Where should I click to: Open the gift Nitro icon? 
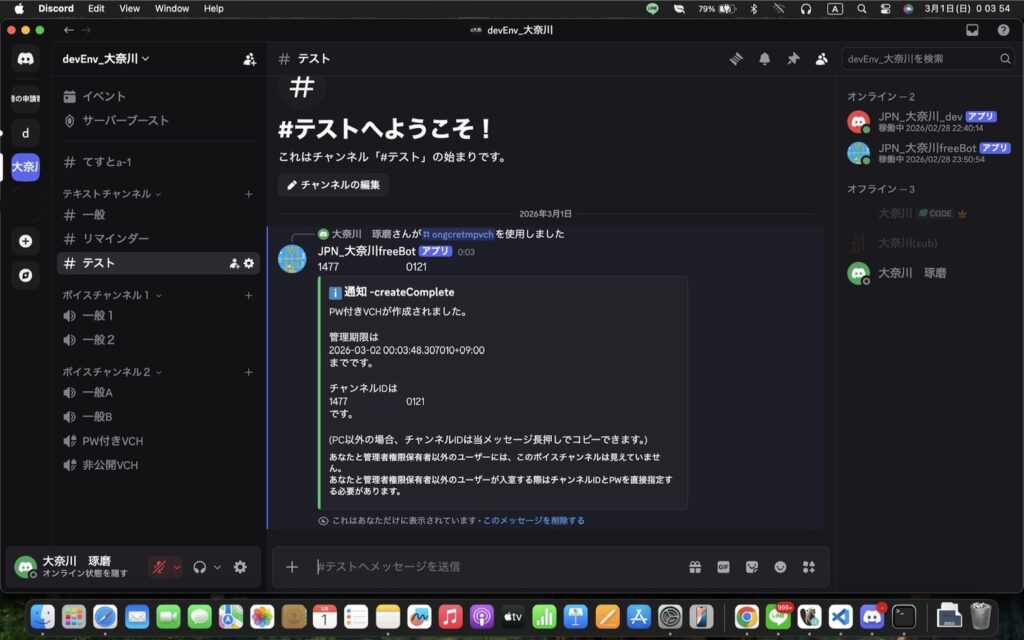(x=695, y=567)
